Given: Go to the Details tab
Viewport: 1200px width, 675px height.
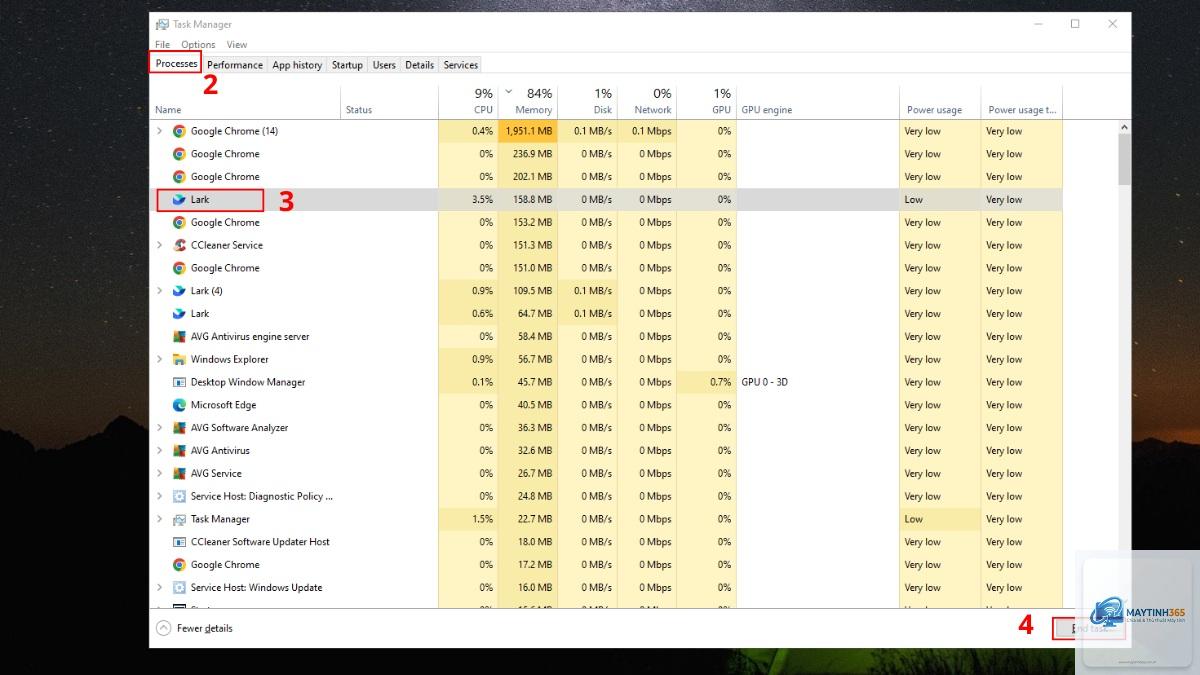Looking at the screenshot, I should [x=419, y=65].
